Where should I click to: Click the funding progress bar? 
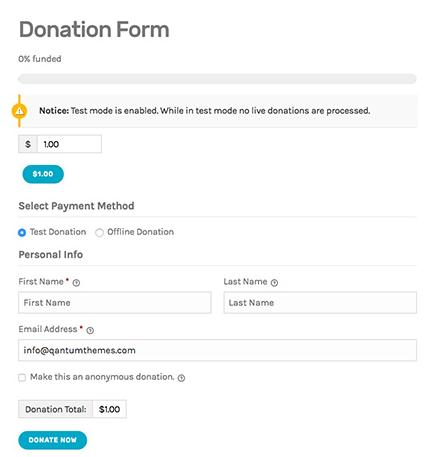point(217,79)
